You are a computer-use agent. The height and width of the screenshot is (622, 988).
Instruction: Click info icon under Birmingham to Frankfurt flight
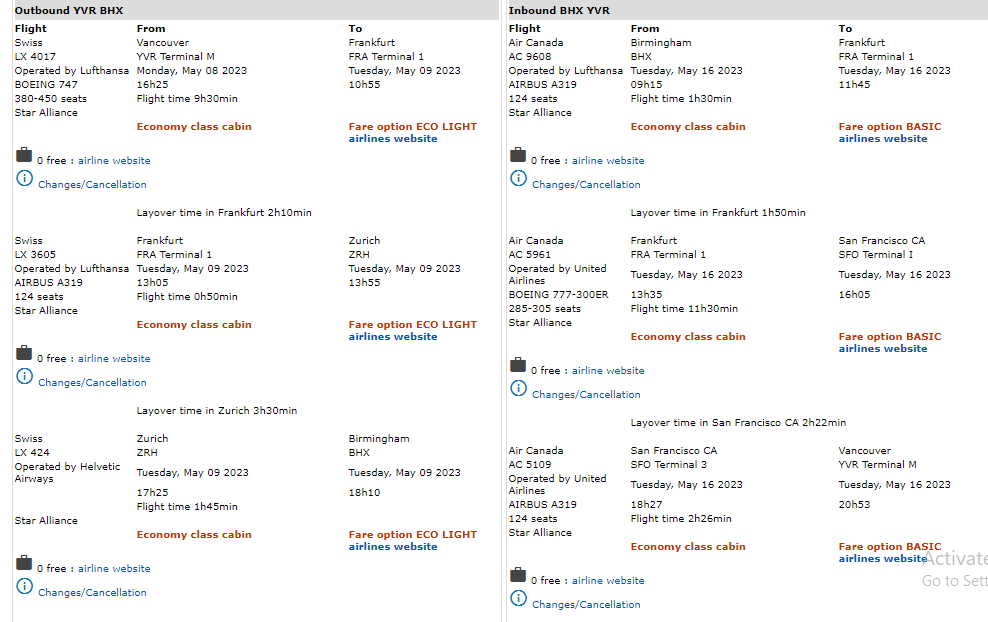click(518, 179)
